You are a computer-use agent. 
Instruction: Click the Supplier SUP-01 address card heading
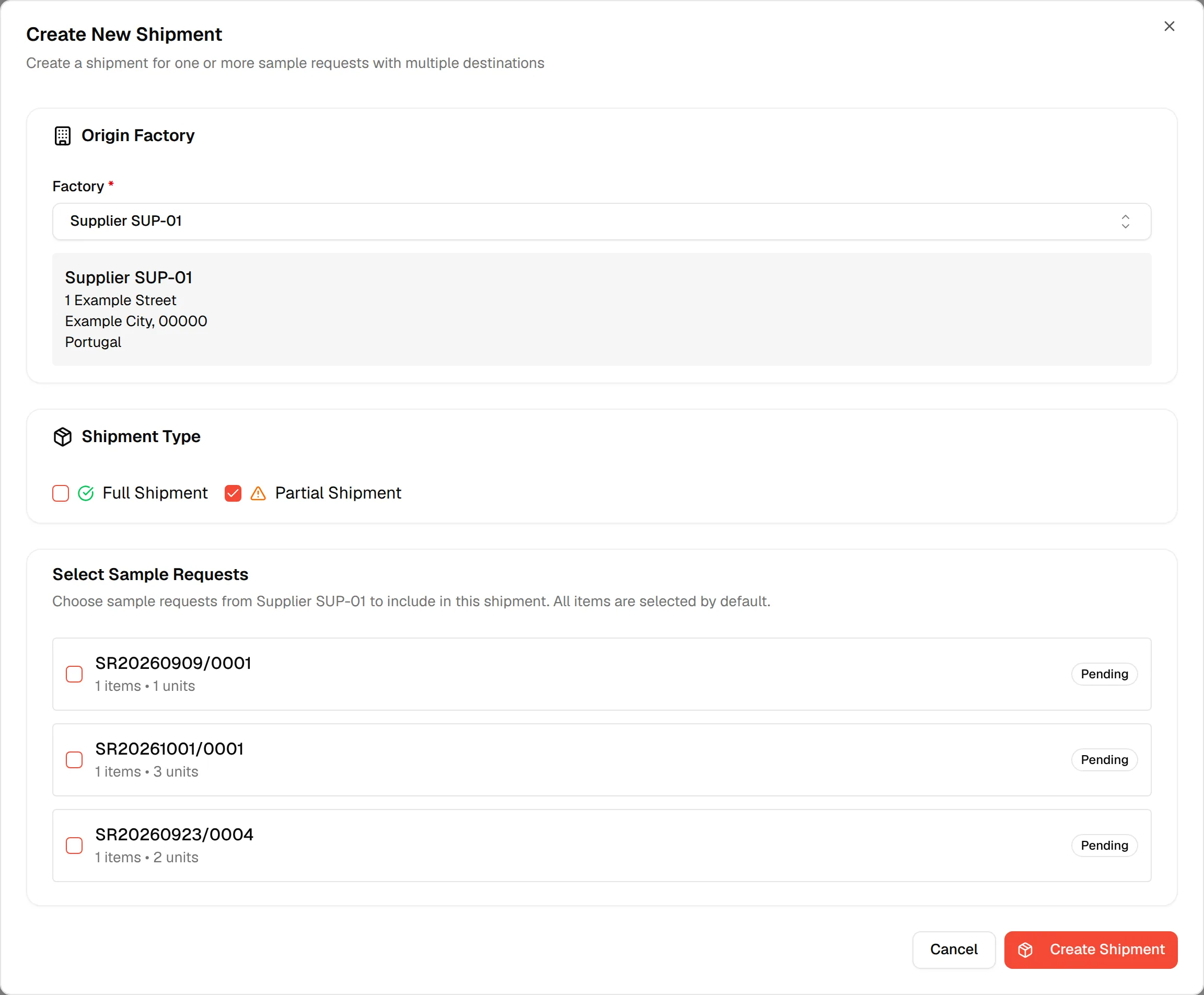[129, 277]
